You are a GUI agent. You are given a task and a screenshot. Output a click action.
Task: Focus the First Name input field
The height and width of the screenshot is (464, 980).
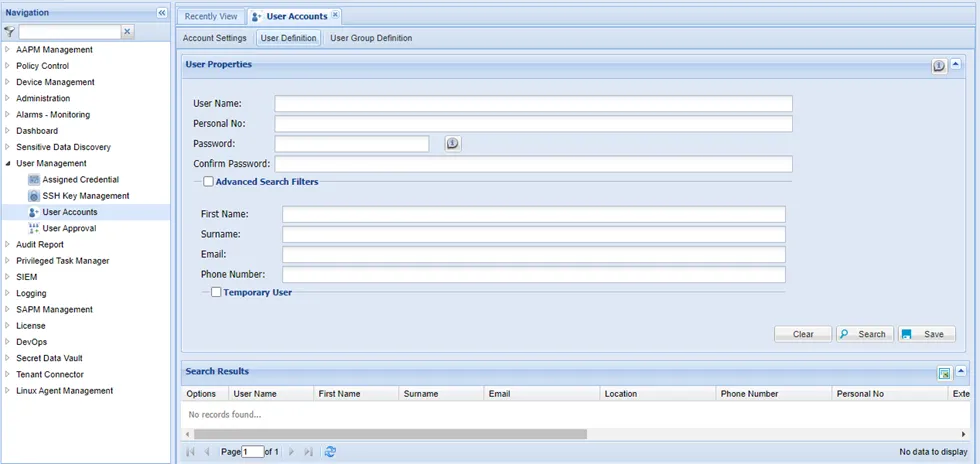(534, 214)
